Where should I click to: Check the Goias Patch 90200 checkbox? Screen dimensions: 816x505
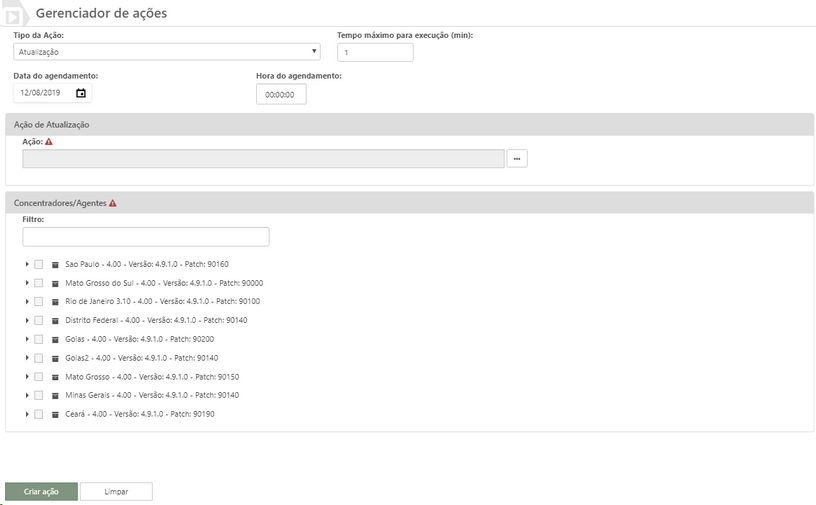click(39, 339)
